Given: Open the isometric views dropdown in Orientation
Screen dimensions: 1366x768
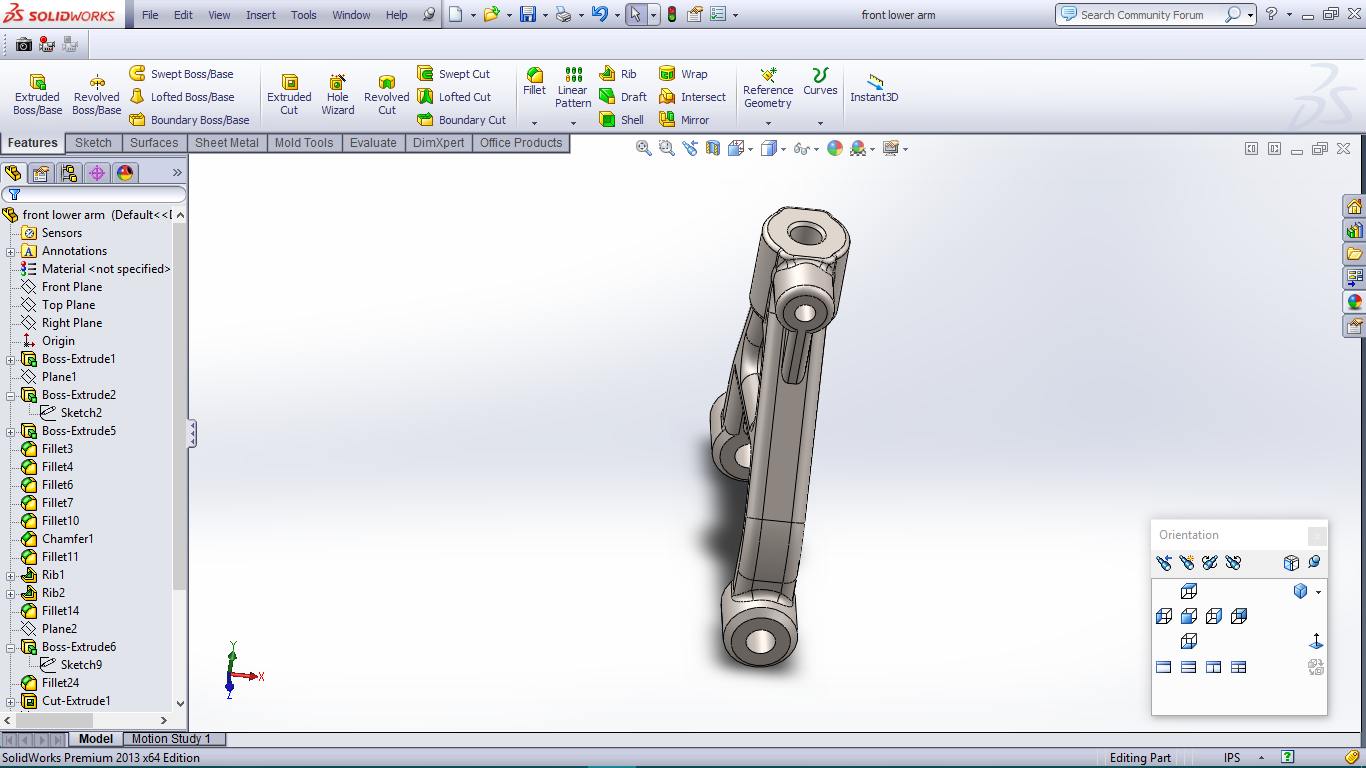Looking at the screenshot, I should (1318, 592).
